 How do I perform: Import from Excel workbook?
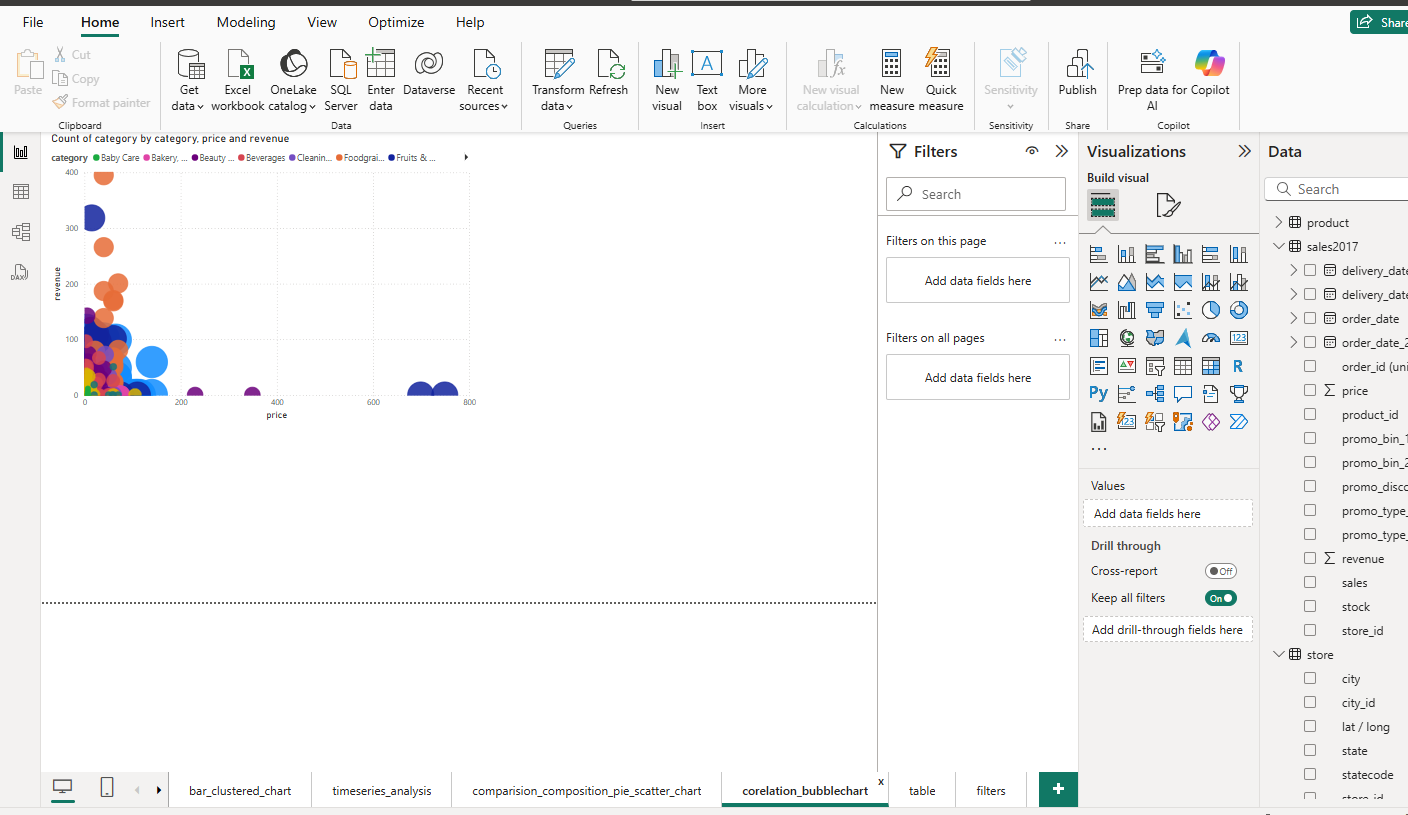click(x=238, y=80)
